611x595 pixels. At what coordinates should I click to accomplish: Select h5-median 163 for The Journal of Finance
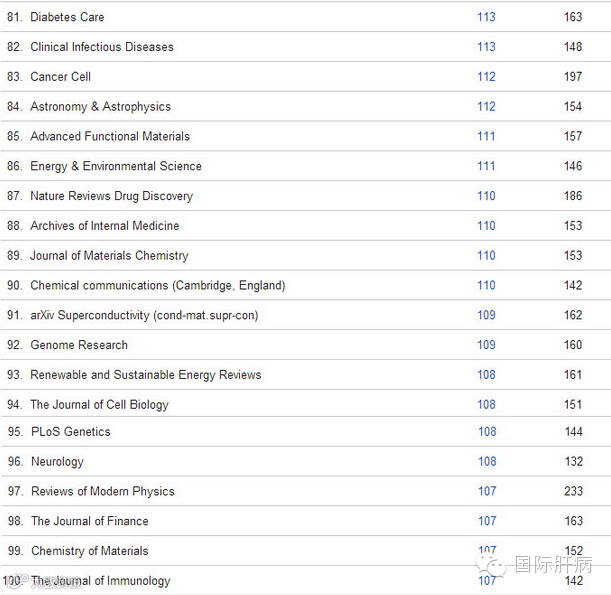point(574,521)
